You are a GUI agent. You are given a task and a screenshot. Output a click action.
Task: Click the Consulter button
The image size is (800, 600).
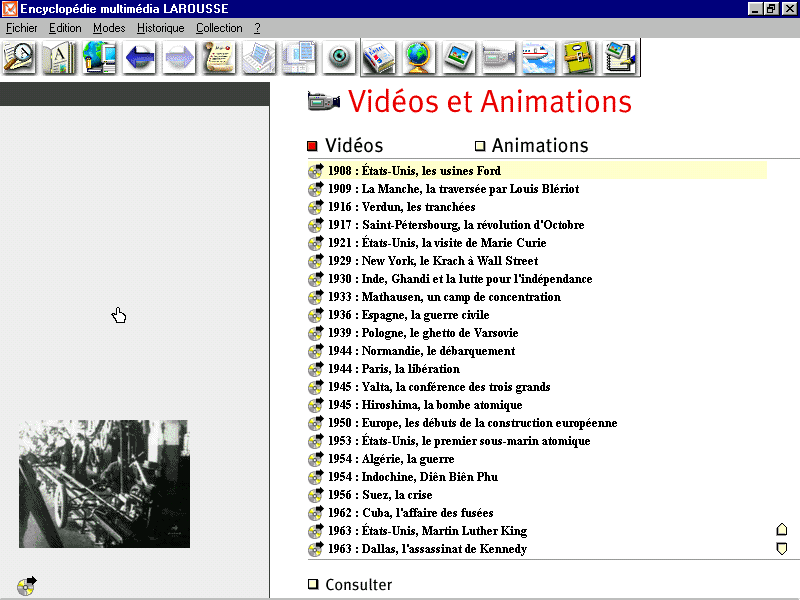click(x=350, y=585)
